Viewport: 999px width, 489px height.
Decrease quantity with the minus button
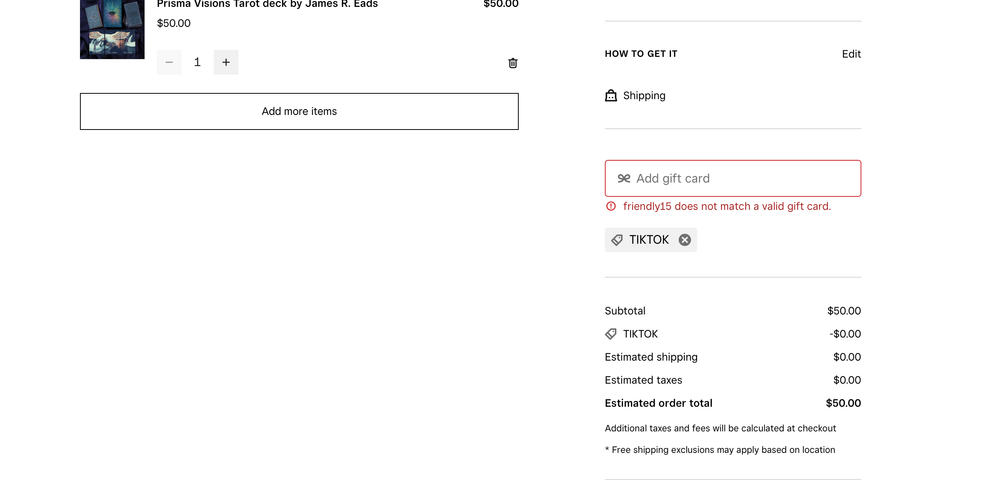(x=169, y=63)
